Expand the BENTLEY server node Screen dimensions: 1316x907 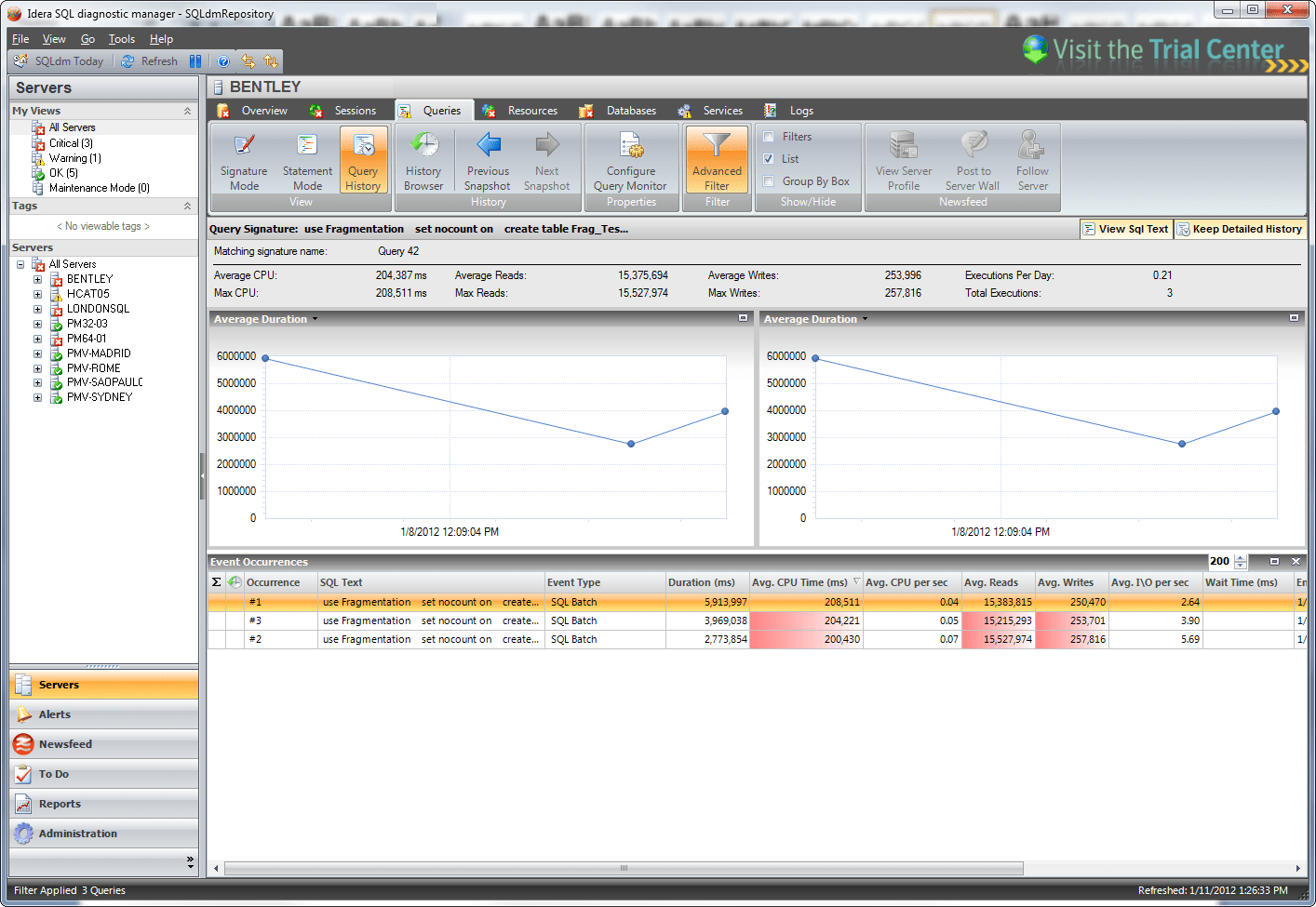pyautogui.click(x=37, y=278)
